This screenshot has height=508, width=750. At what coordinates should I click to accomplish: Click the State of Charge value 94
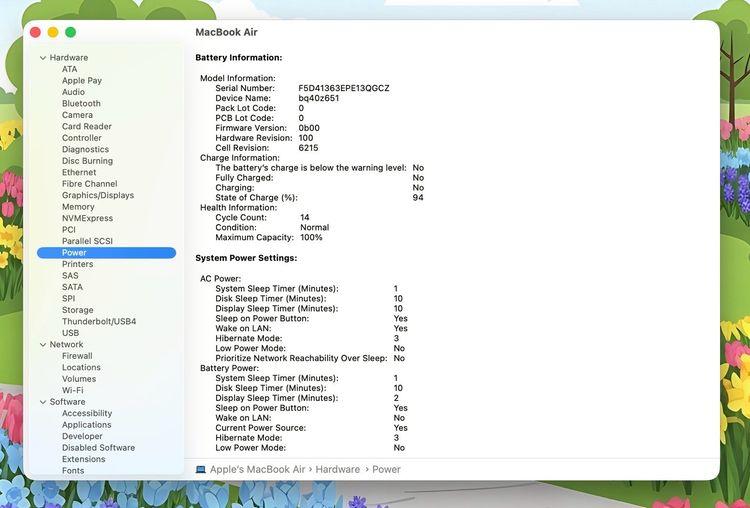[418, 198]
